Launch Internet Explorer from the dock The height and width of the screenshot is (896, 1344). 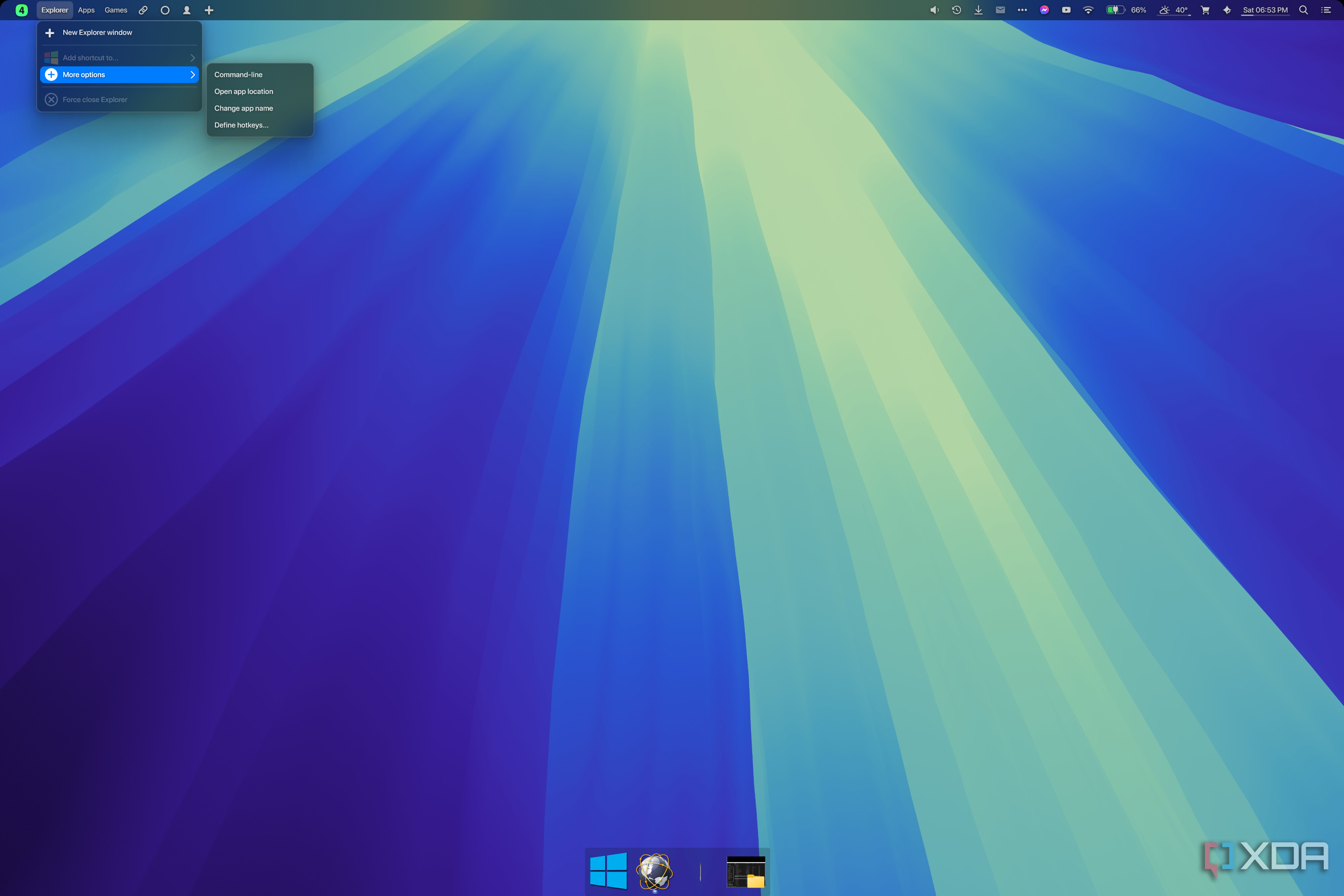click(x=654, y=872)
